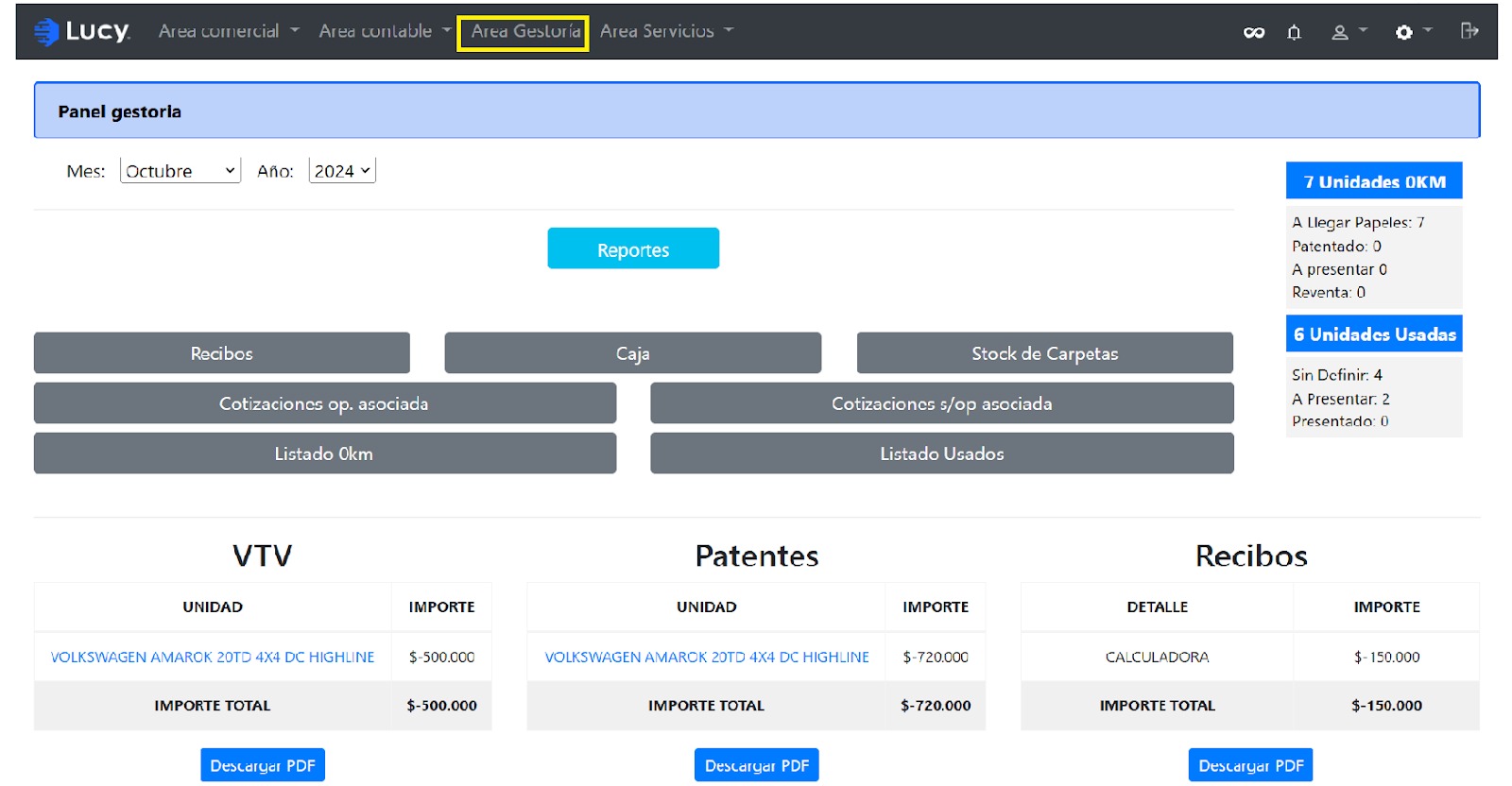Click the DETALLE column header
Screen dimensions: 1512x786
[x=1157, y=607]
